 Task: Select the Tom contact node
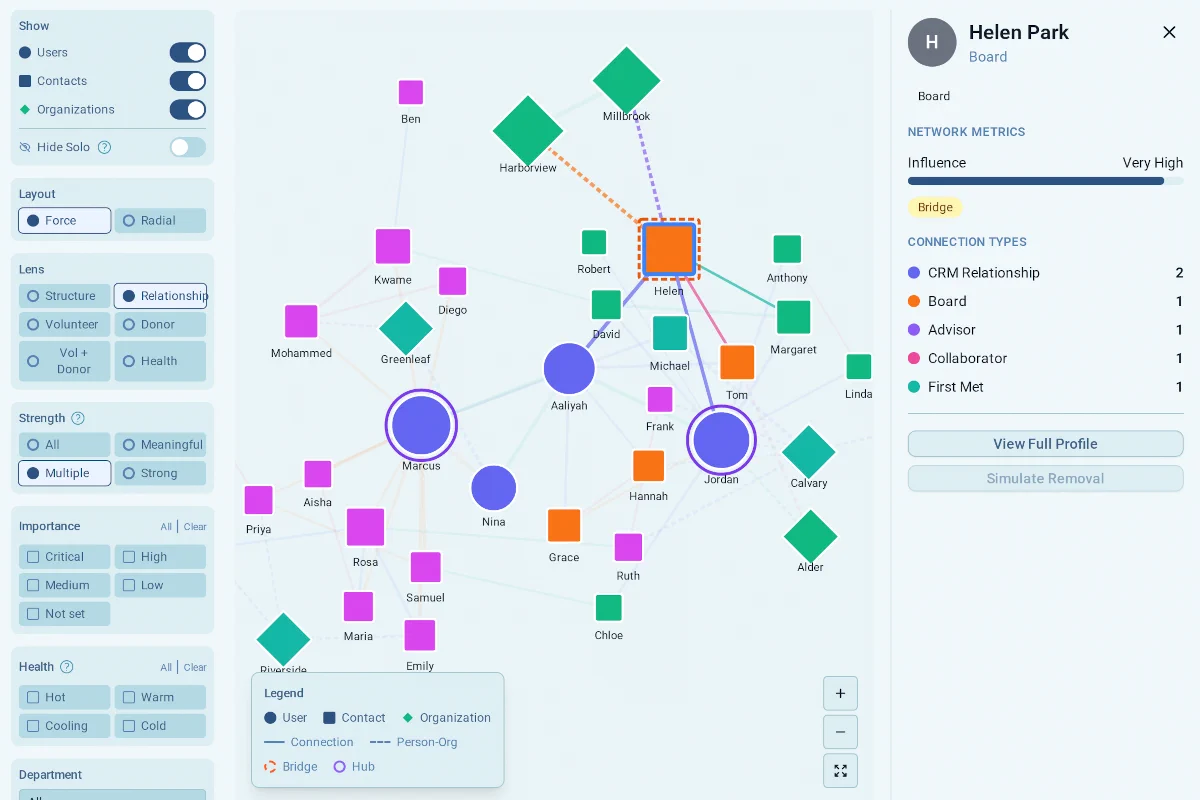[x=737, y=362]
